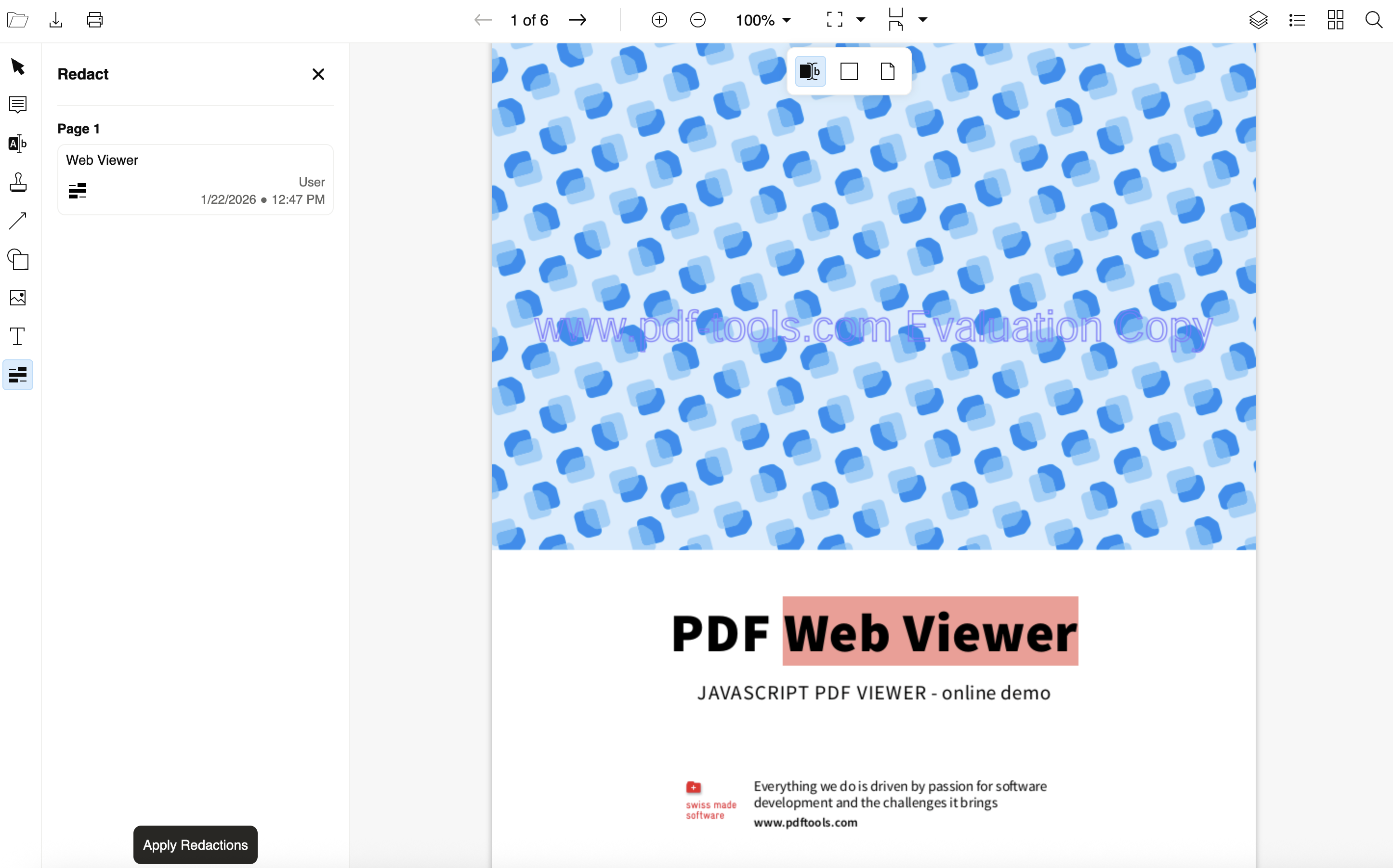1393x868 pixels.
Task: Select the Pointer tool in the sidebar
Action: (18, 66)
